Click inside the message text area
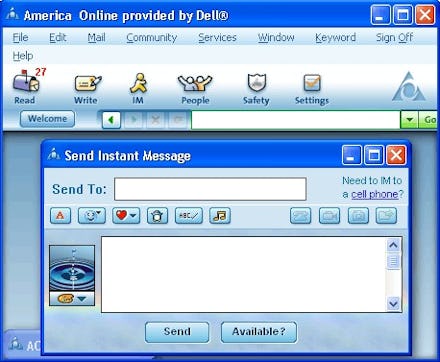Screen dimensions: 440x362 click(x=243, y=274)
